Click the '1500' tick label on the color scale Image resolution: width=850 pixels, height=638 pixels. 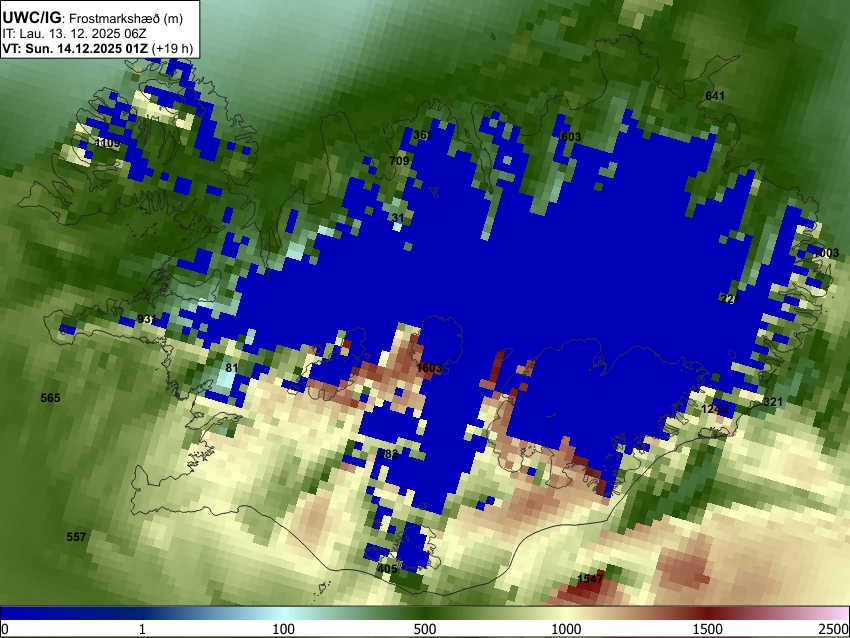pyautogui.click(x=708, y=629)
